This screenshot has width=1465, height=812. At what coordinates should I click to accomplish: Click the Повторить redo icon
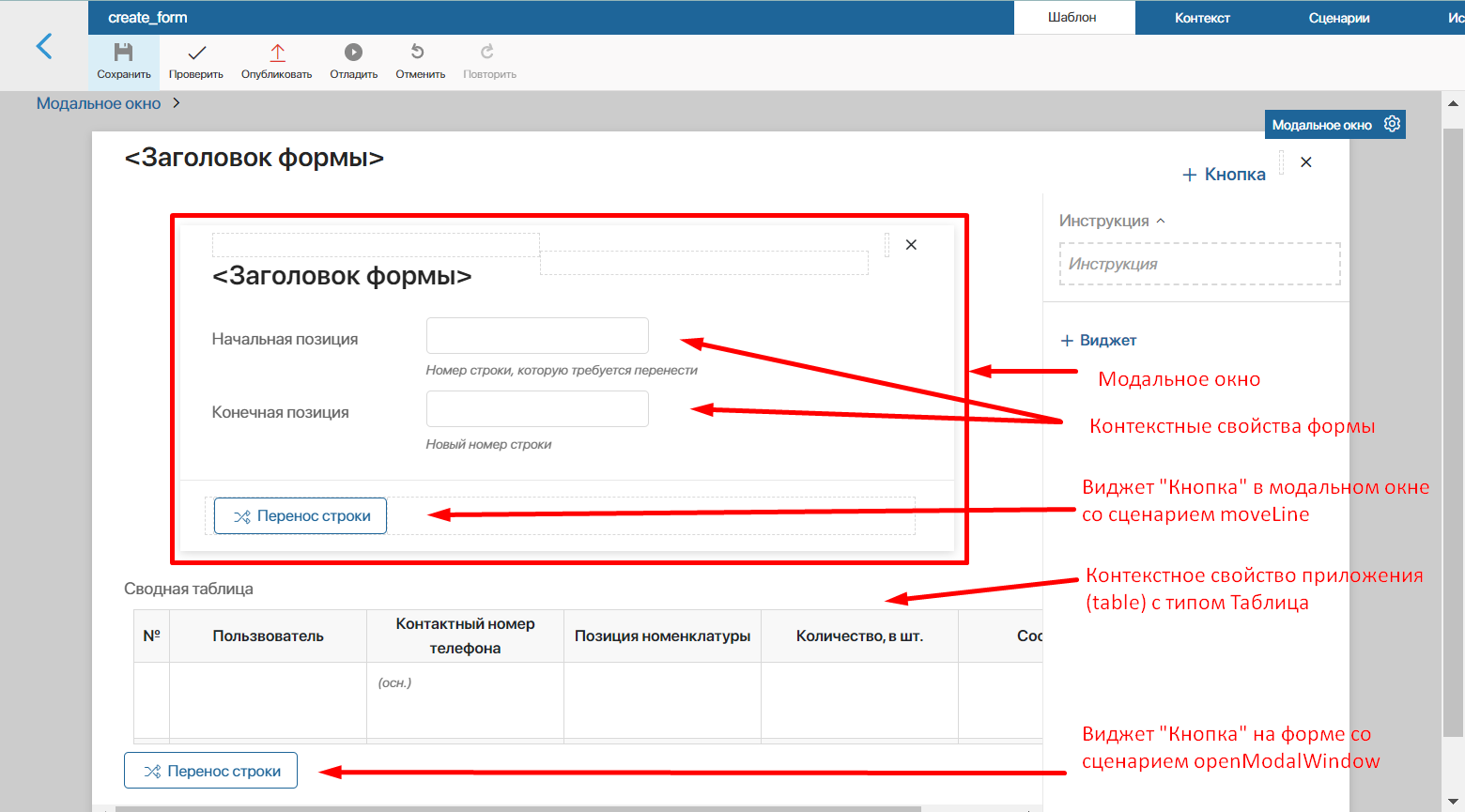pos(487,53)
